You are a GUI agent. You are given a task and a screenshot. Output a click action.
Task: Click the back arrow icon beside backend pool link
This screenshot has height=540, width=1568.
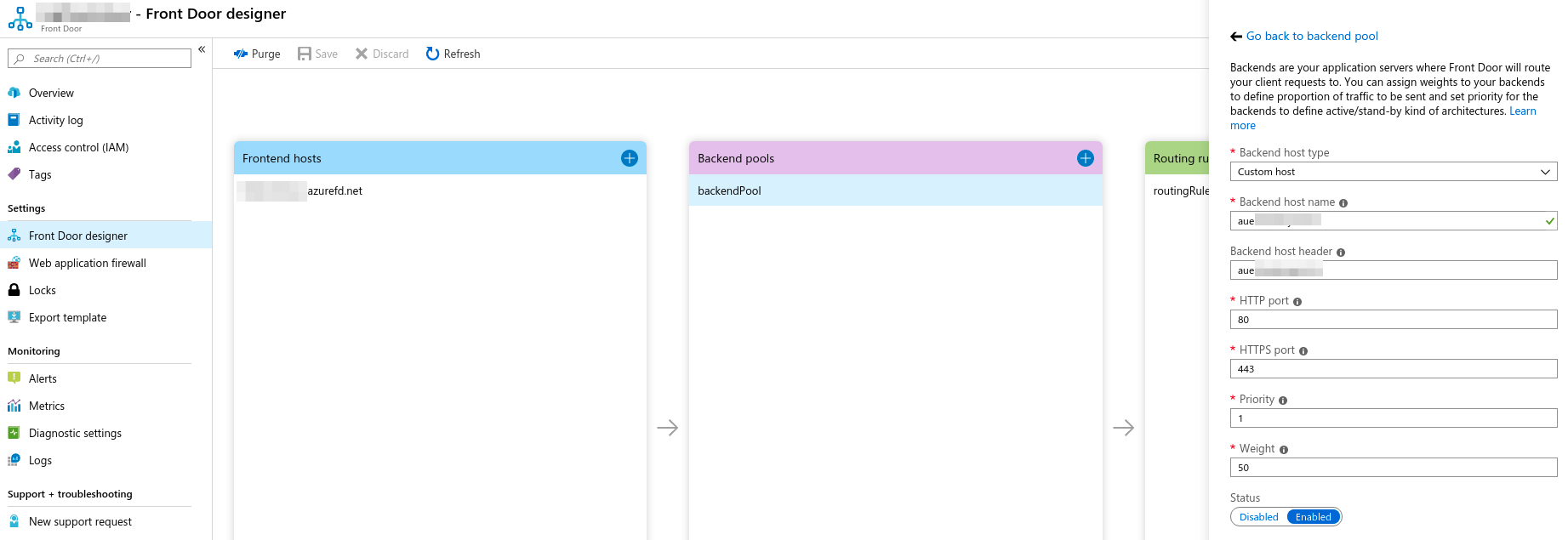[x=1236, y=37]
